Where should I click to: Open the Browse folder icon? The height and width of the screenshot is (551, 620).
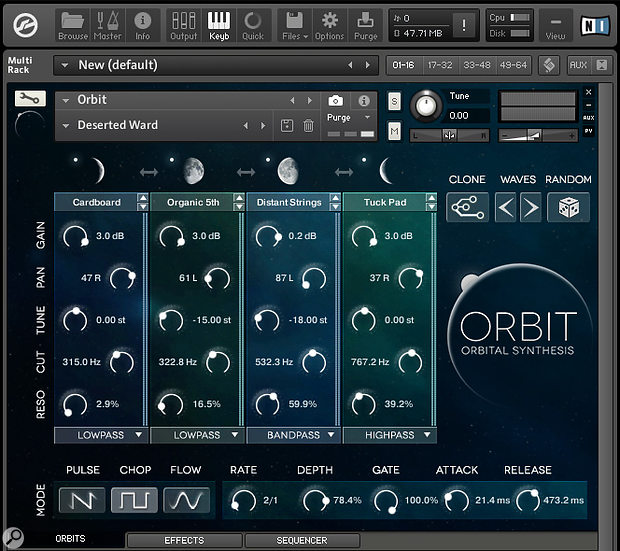click(73, 25)
